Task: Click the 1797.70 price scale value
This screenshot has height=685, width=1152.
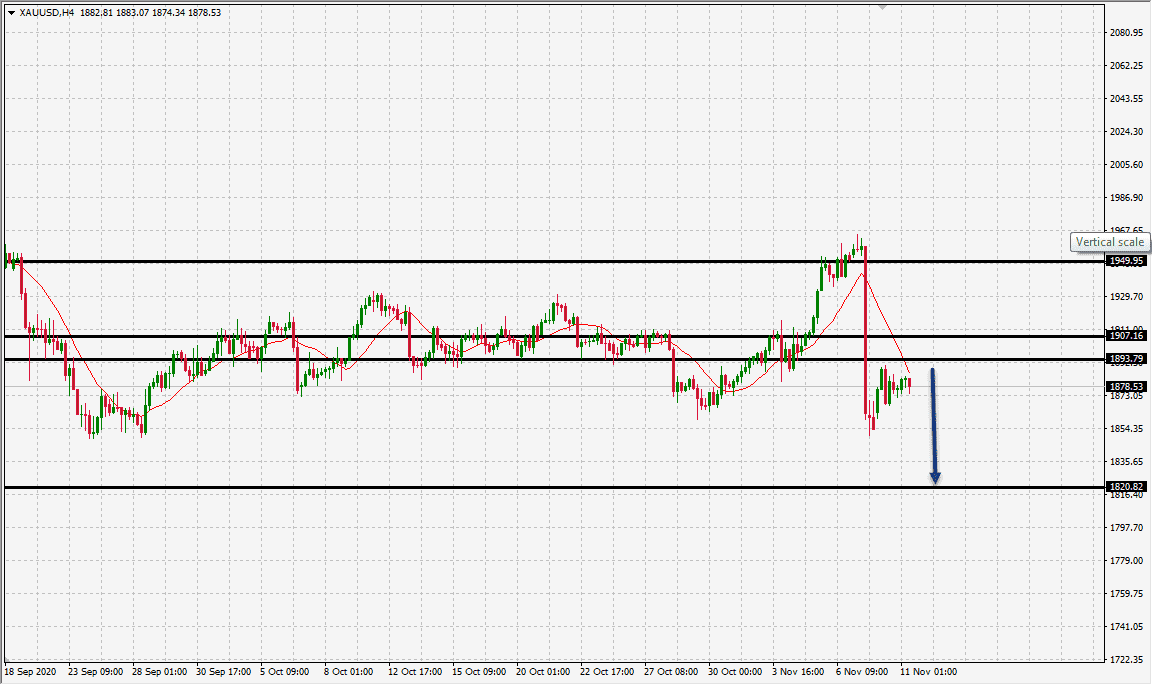Action: point(1126,528)
